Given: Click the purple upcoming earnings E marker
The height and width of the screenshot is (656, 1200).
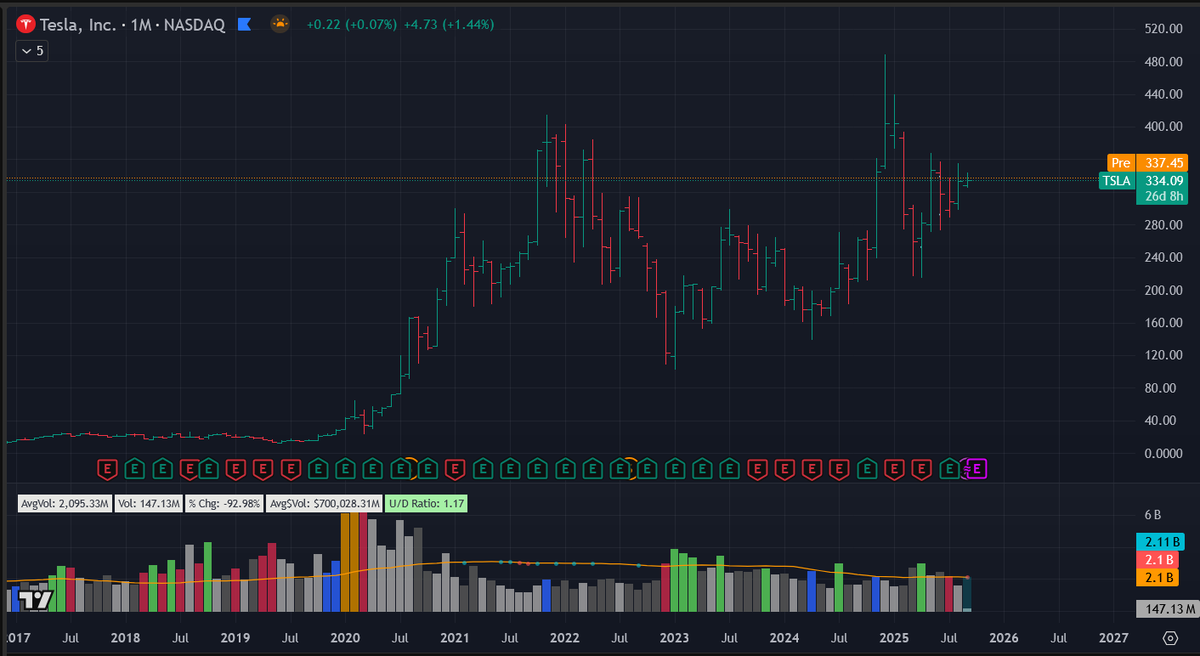Looking at the screenshot, I should (977, 468).
